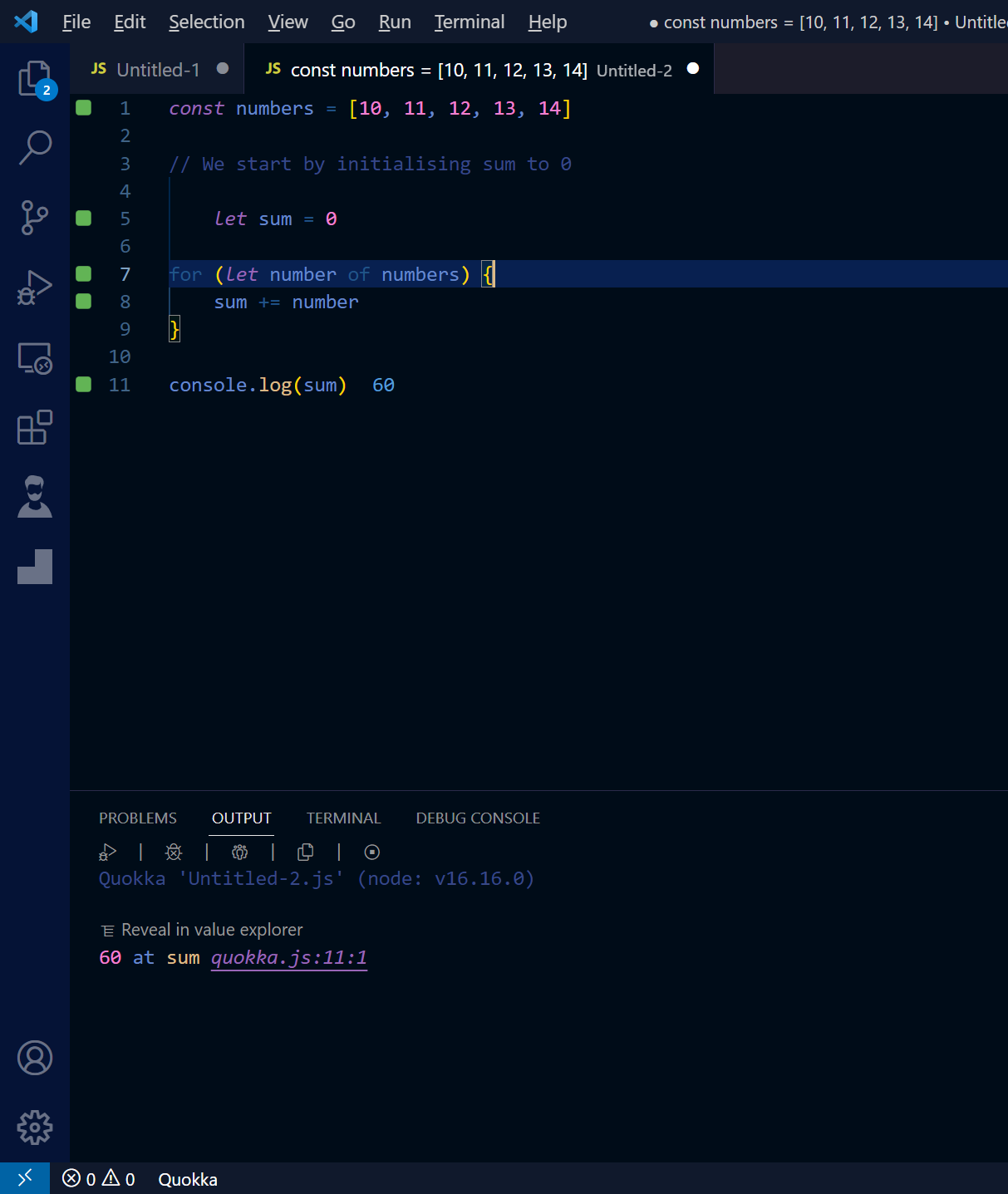This screenshot has width=1008, height=1194.
Task: Open the Explorer view in activity bar
Action: [x=35, y=80]
